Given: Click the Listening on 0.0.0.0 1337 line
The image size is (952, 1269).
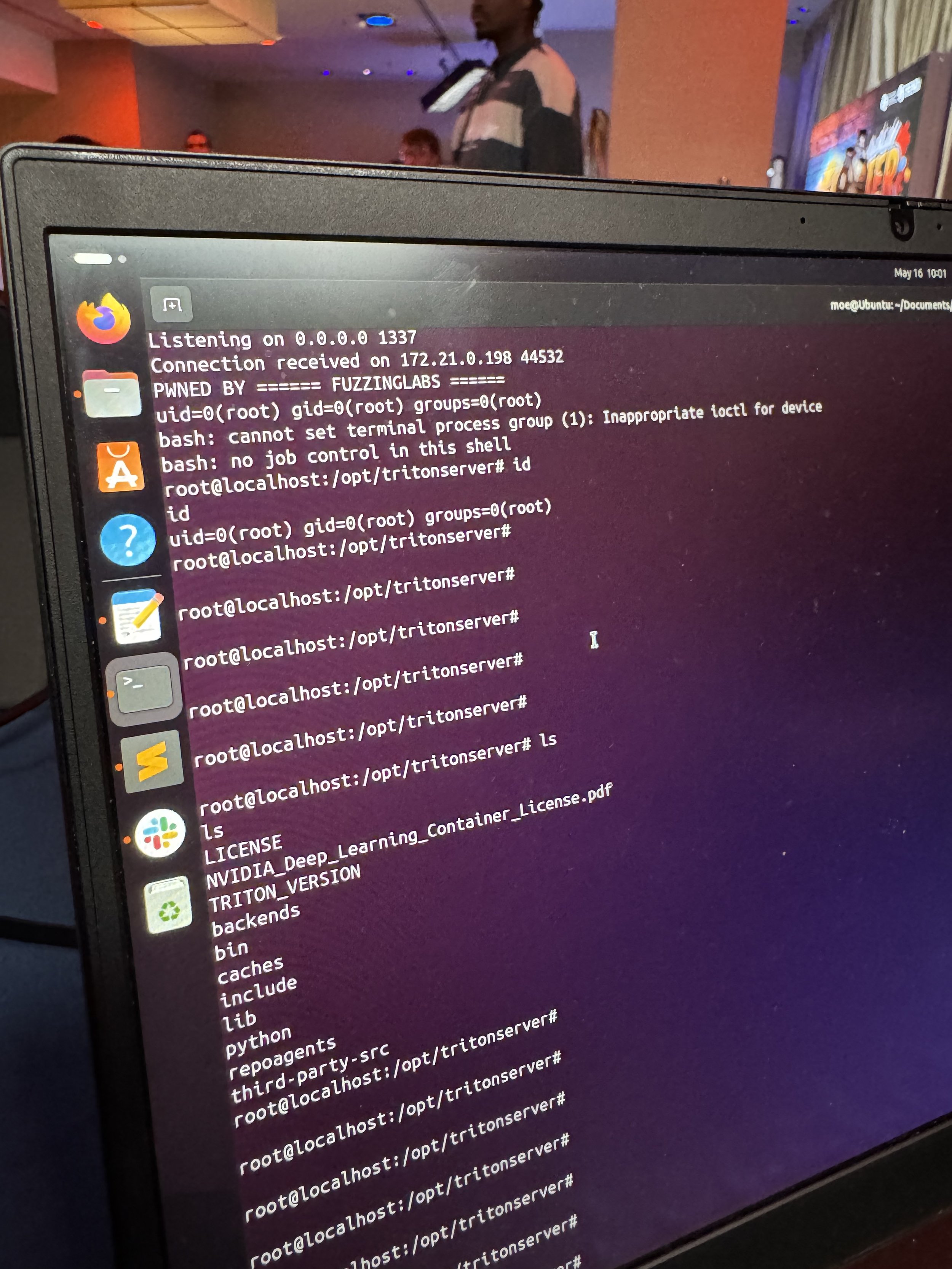Looking at the screenshot, I should click(282, 339).
